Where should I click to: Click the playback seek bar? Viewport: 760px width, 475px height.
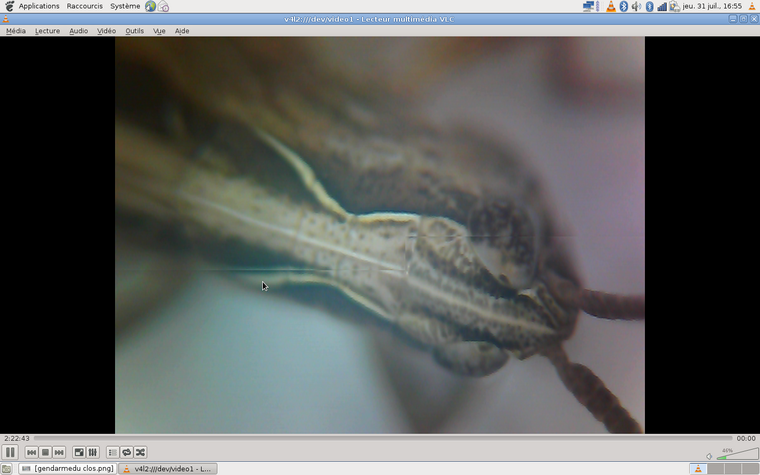(x=380, y=438)
